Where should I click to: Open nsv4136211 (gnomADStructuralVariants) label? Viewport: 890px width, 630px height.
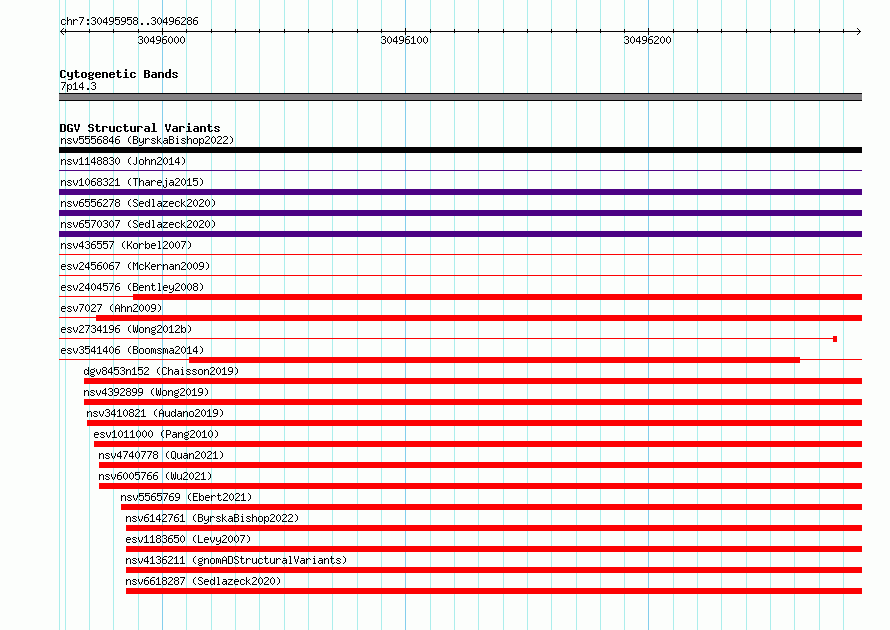(236, 560)
